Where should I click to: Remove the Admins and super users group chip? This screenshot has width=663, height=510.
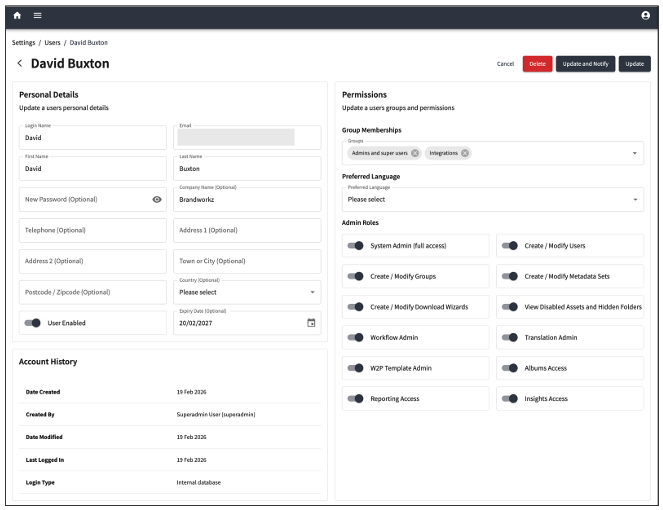pos(415,153)
